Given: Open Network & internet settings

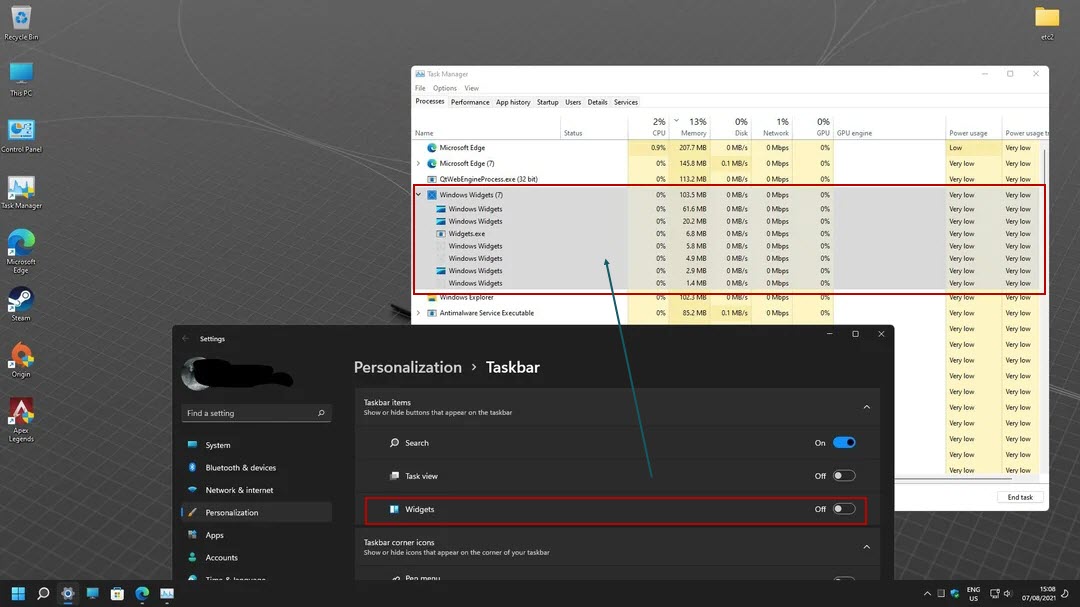Looking at the screenshot, I should pyautogui.click(x=256, y=490).
